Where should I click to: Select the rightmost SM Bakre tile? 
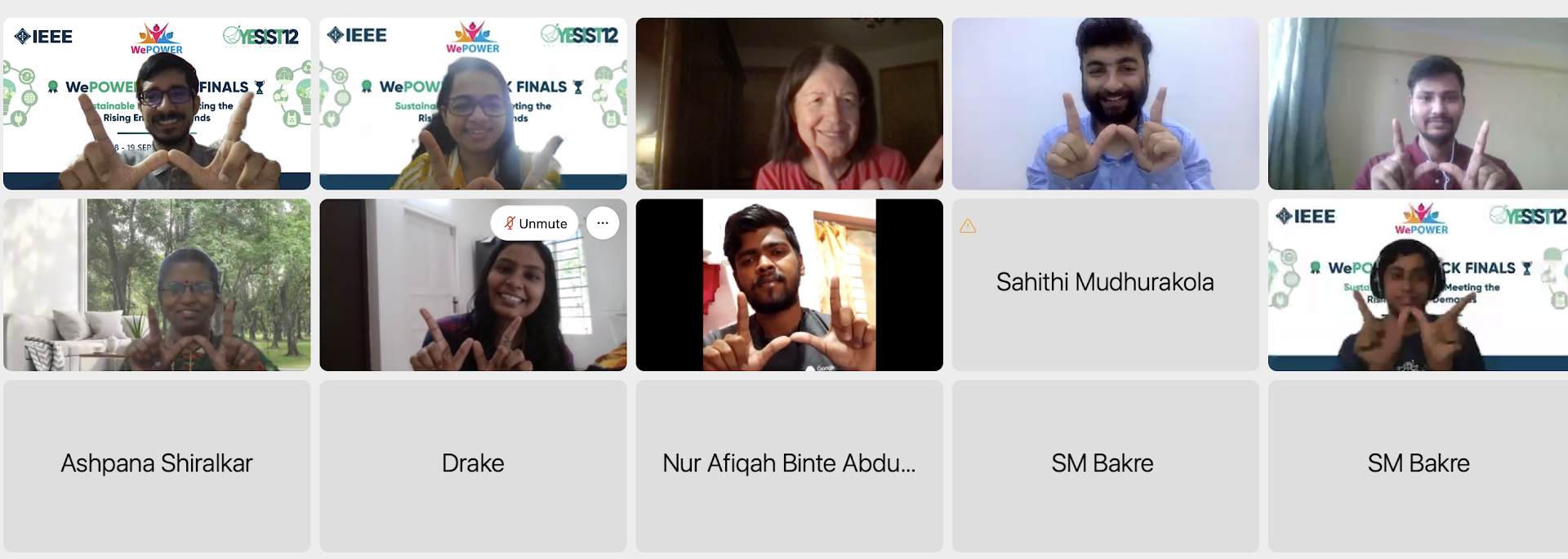click(x=1418, y=466)
